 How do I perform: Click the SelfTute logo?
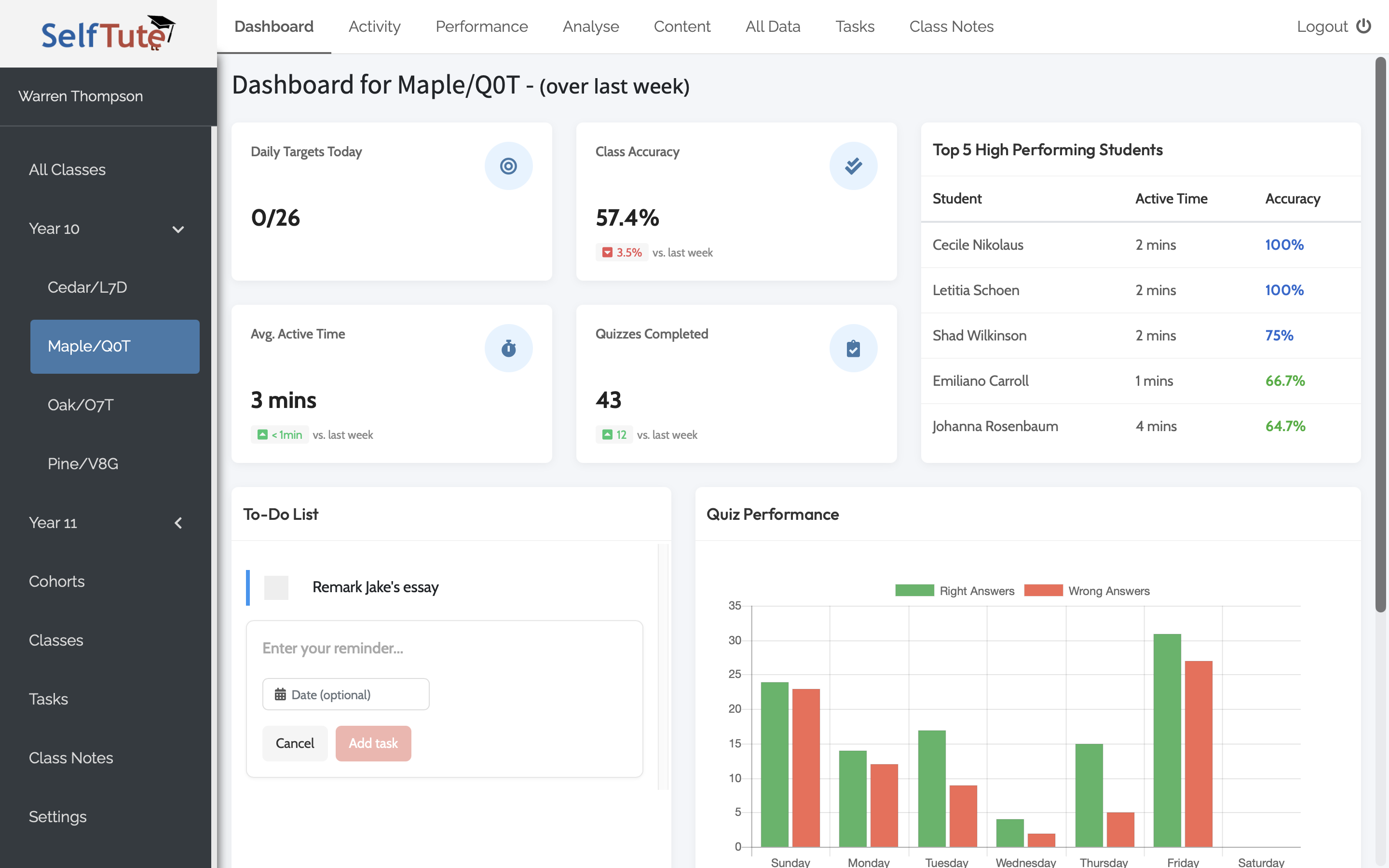pos(108,33)
